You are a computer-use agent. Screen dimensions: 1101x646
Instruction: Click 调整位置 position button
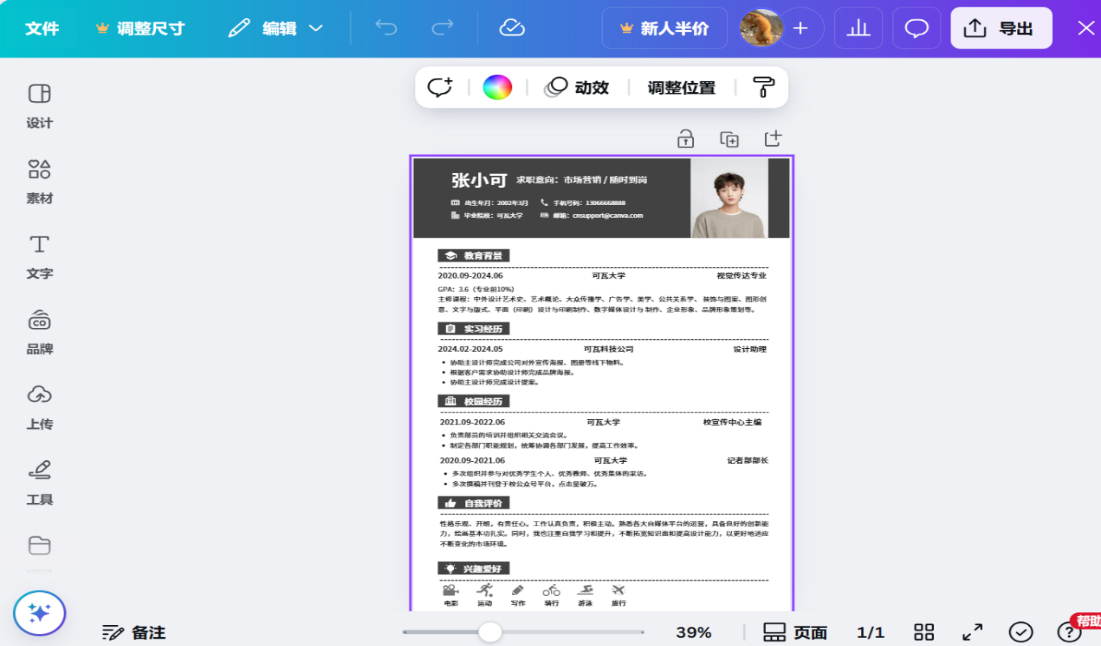[681, 88]
